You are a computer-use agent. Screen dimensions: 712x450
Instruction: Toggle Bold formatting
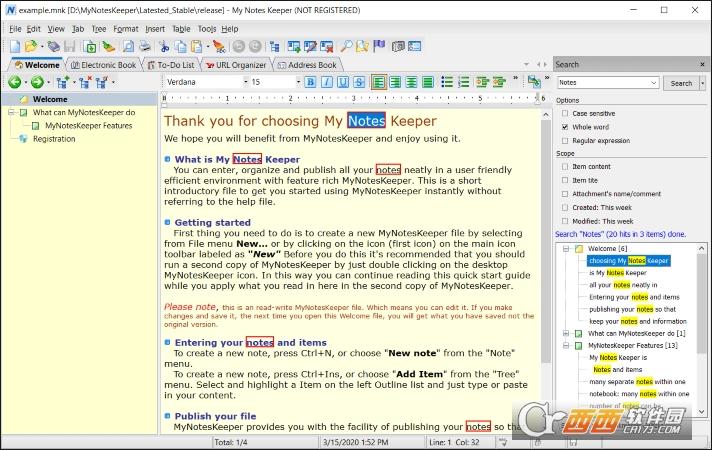pyautogui.click(x=311, y=82)
